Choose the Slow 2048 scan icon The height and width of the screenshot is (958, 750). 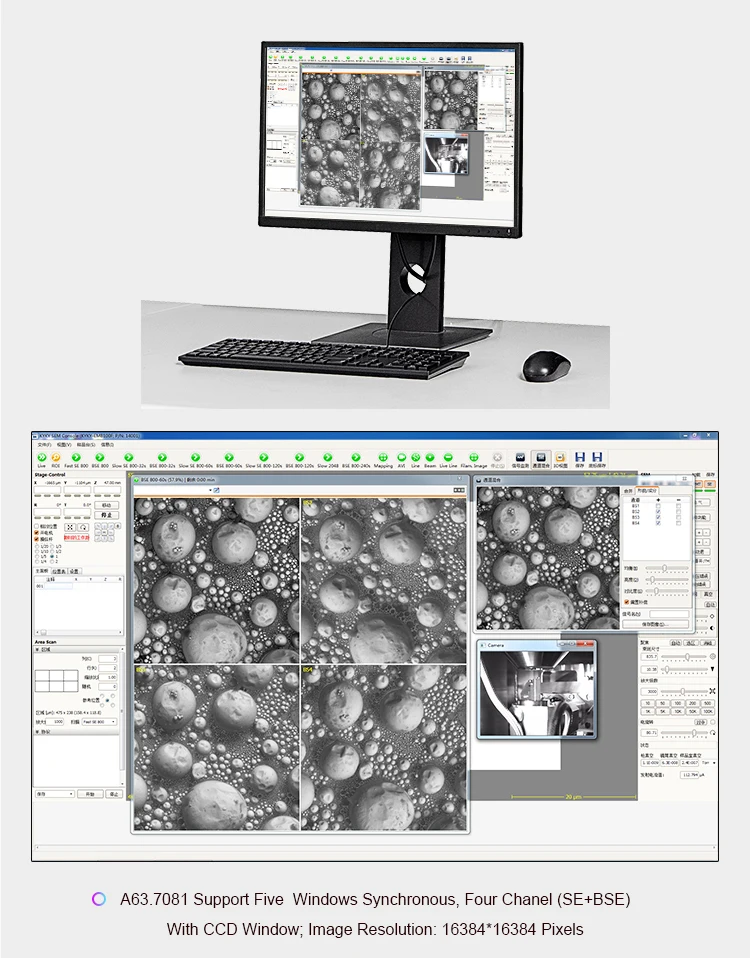[x=329, y=458]
